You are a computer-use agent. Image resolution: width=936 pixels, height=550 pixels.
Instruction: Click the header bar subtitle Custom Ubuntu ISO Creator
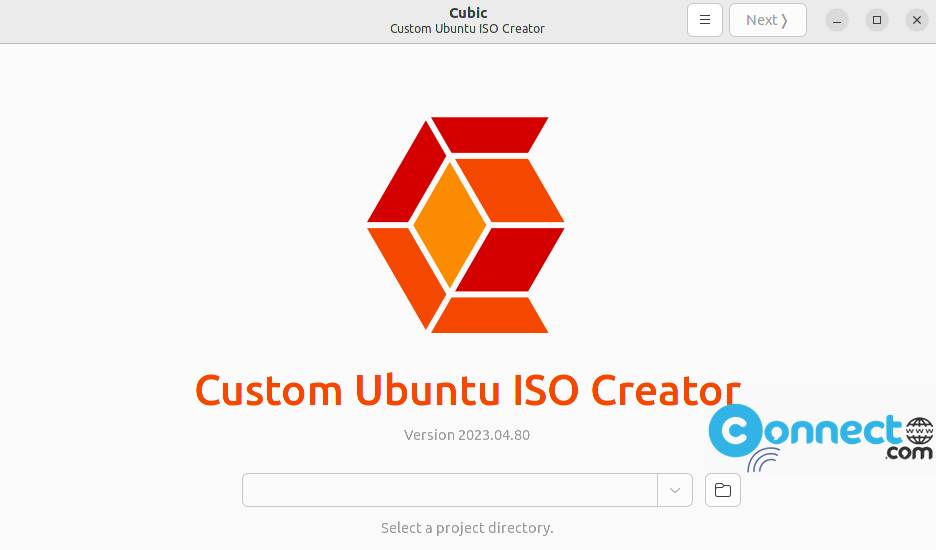(467, 29)
